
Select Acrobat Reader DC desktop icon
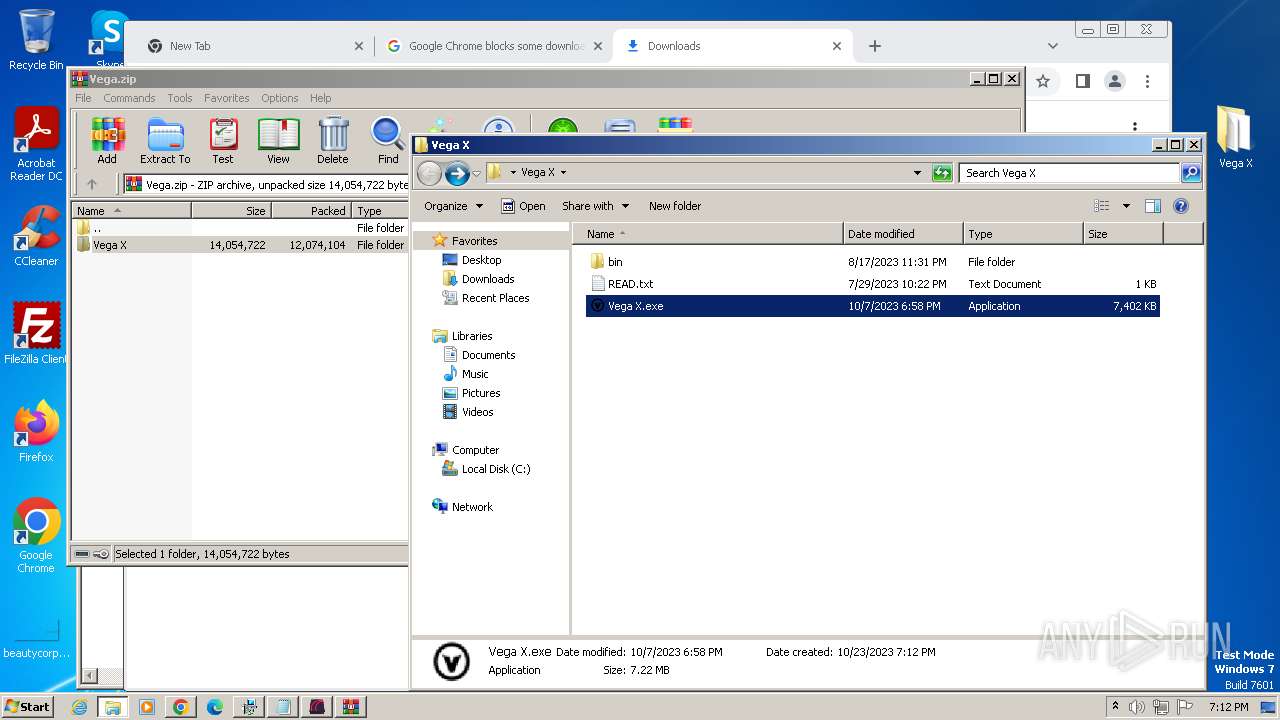coord(36,145)
